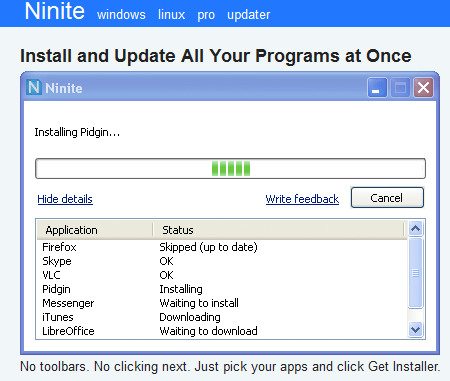The width and height of the screenshot is (450, 381).
Task: Select the iTunes row
Action: coord(222,317)
